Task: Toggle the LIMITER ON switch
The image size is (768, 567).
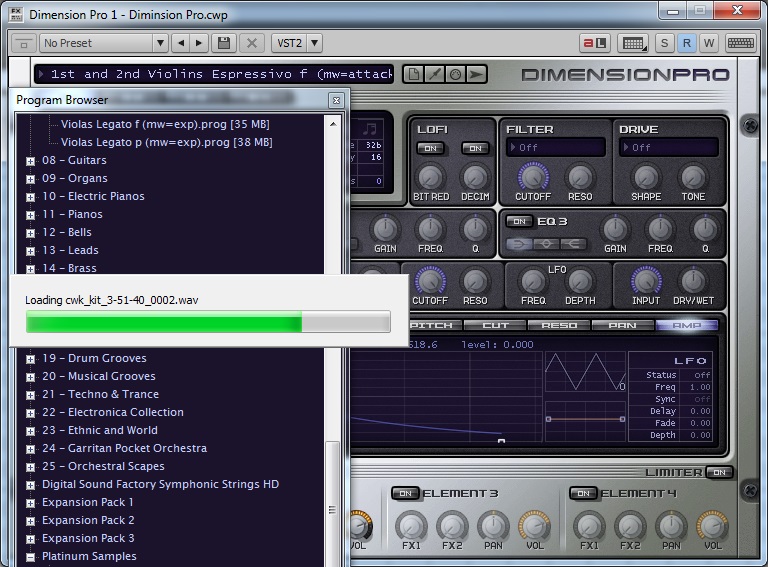Action: pos(720,472)
